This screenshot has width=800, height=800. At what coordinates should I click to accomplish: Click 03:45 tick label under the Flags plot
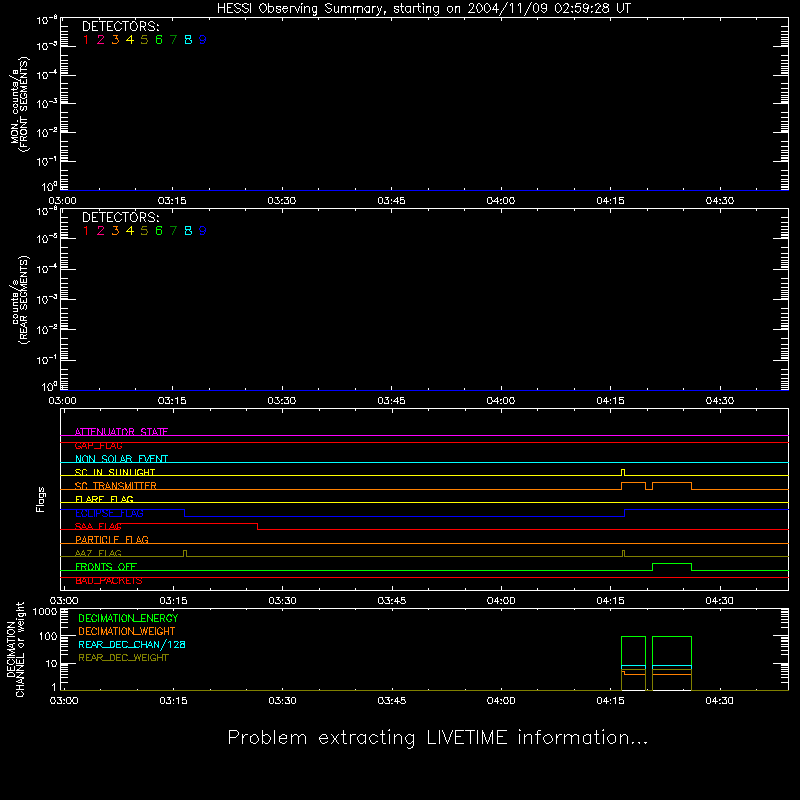click(391, 601)
